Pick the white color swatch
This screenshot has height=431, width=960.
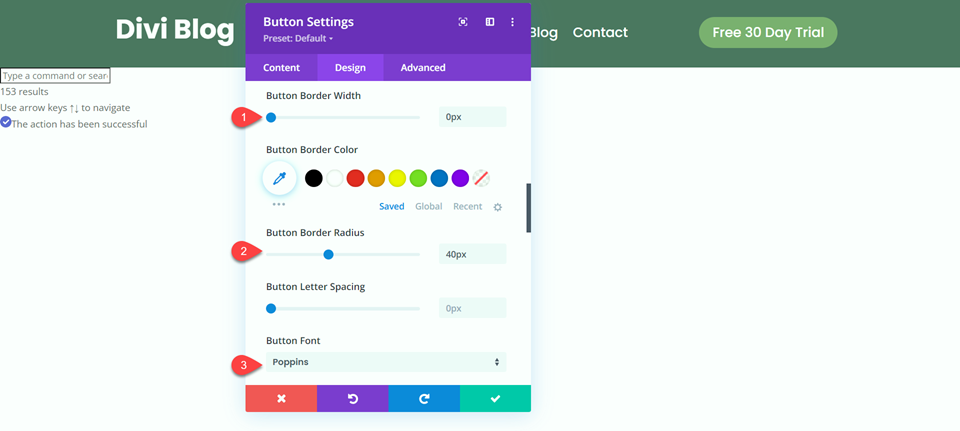[x=334, y=178]
